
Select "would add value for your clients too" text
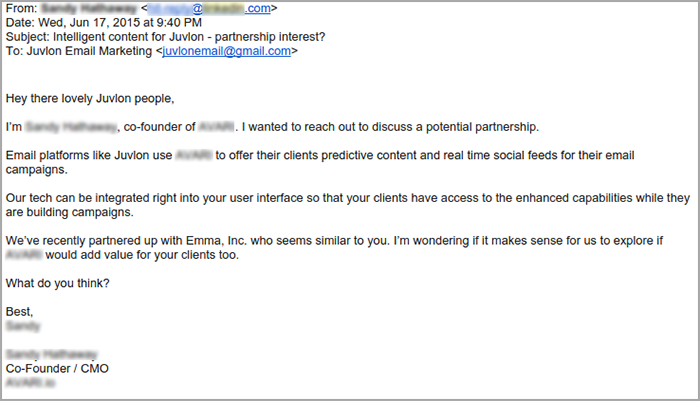click(142, 255)
